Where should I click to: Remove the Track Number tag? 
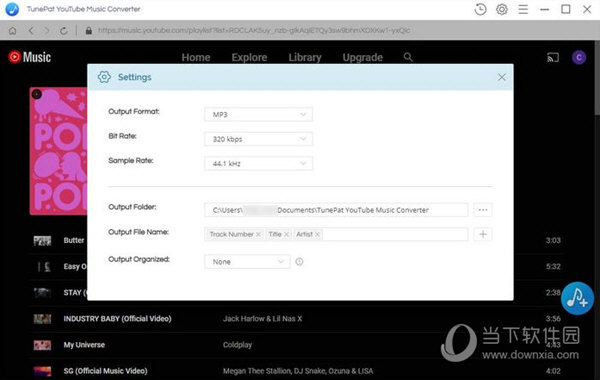259,234
